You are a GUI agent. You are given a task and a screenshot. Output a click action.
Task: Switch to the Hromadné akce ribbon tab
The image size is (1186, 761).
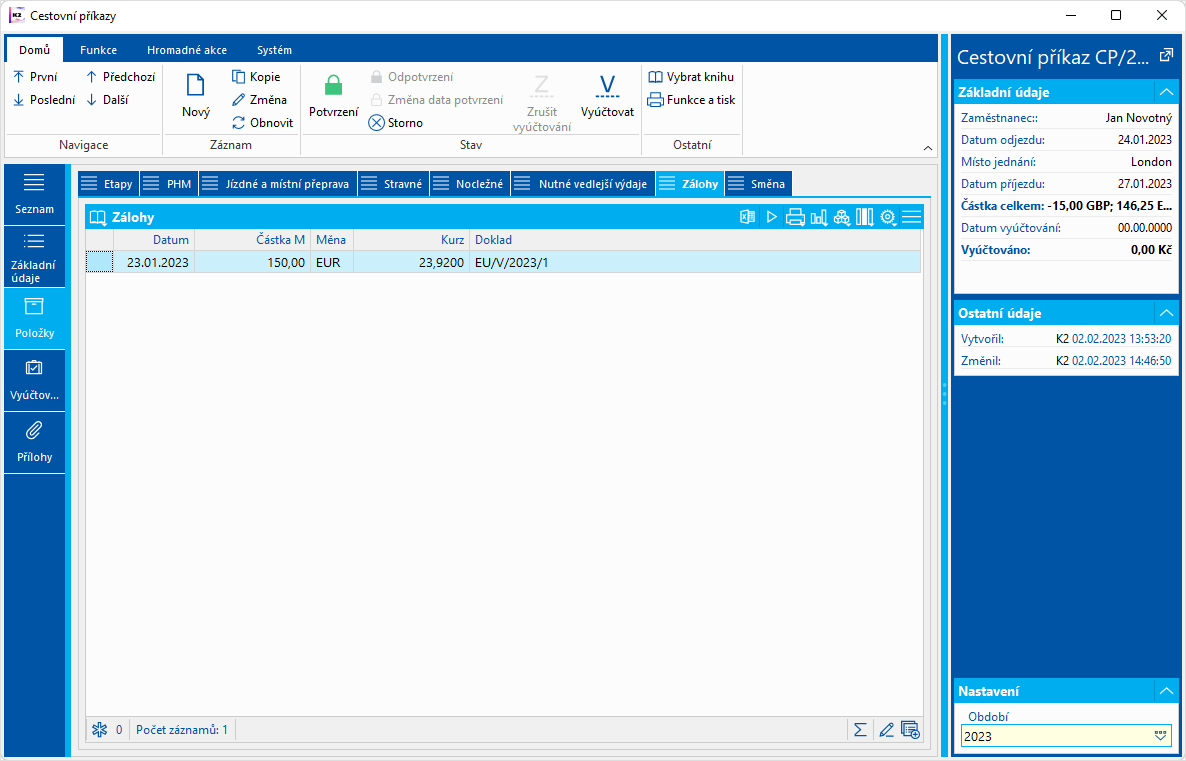pos(187,50)
